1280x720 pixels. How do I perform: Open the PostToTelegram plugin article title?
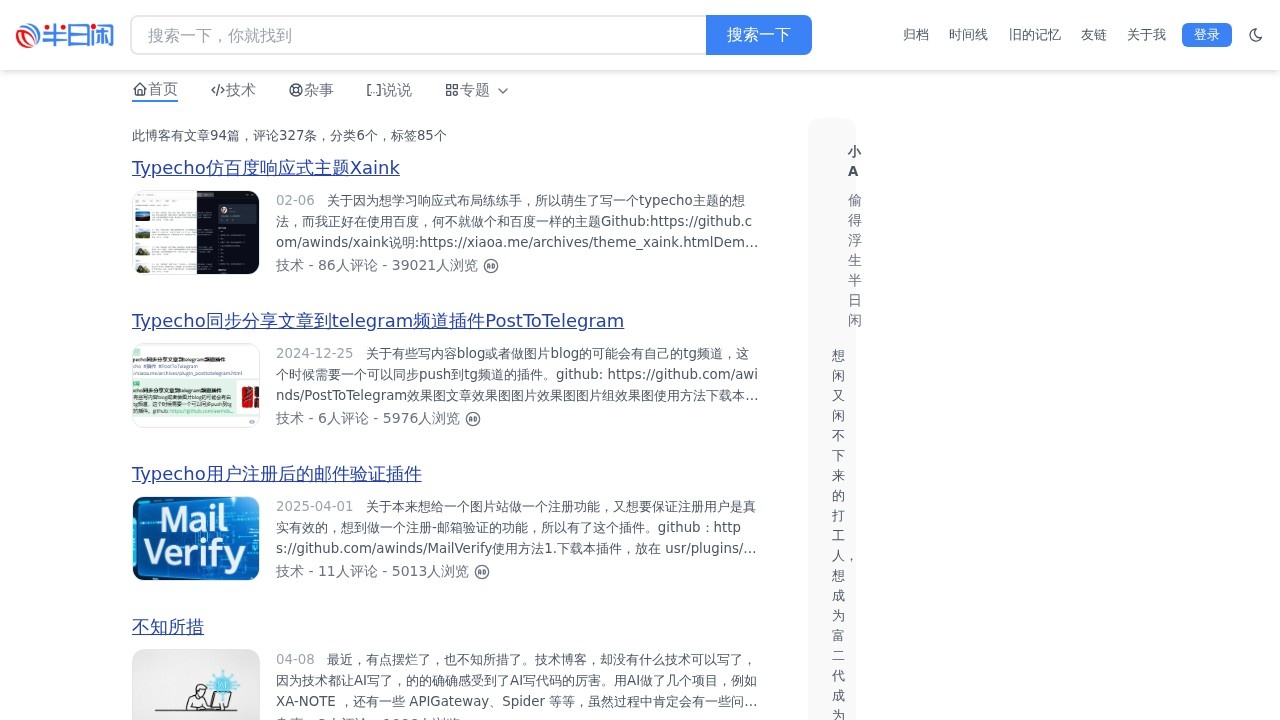click(378, 320)
